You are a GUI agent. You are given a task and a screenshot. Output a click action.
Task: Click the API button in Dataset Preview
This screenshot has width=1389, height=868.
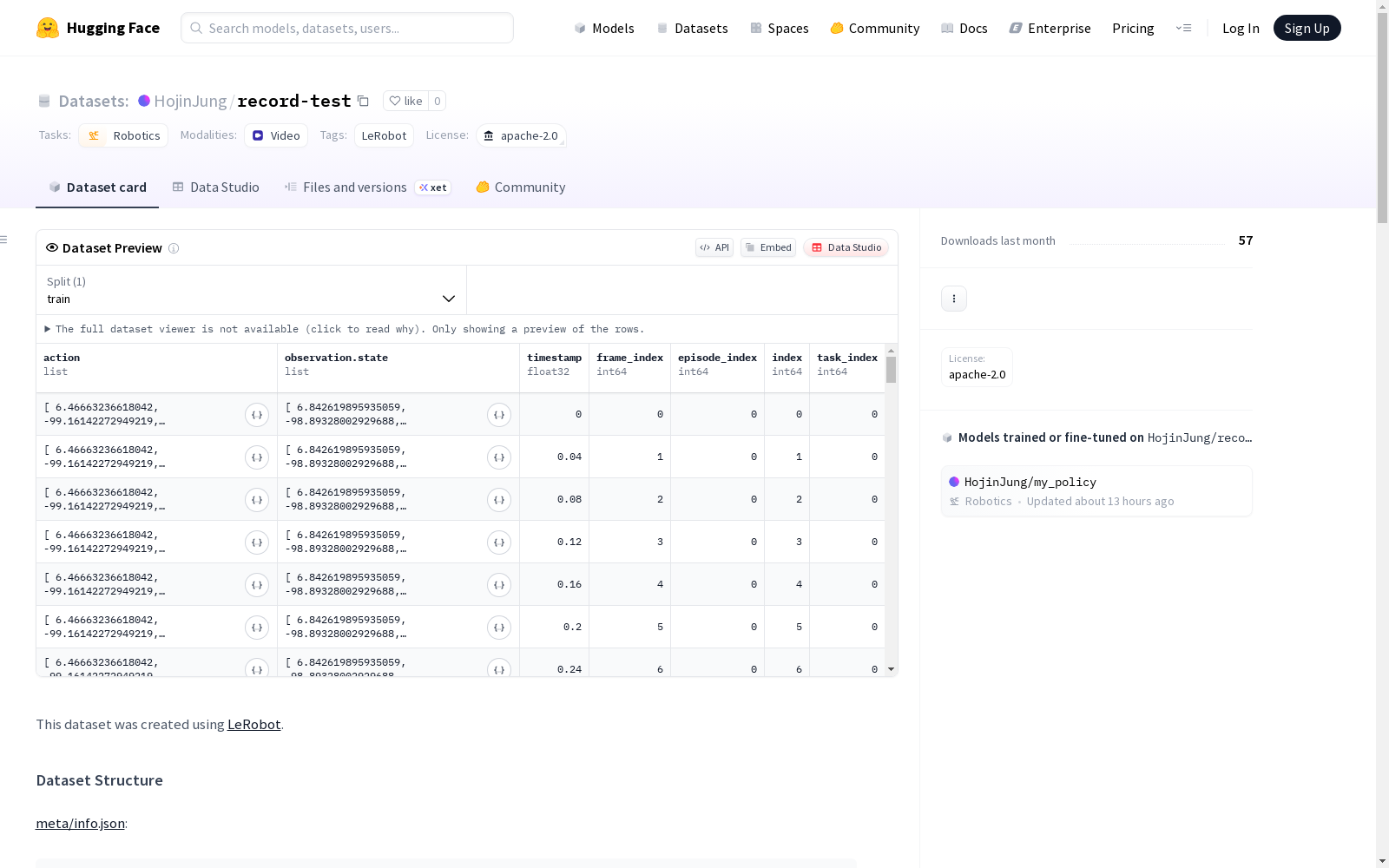[x=714, y=247]
